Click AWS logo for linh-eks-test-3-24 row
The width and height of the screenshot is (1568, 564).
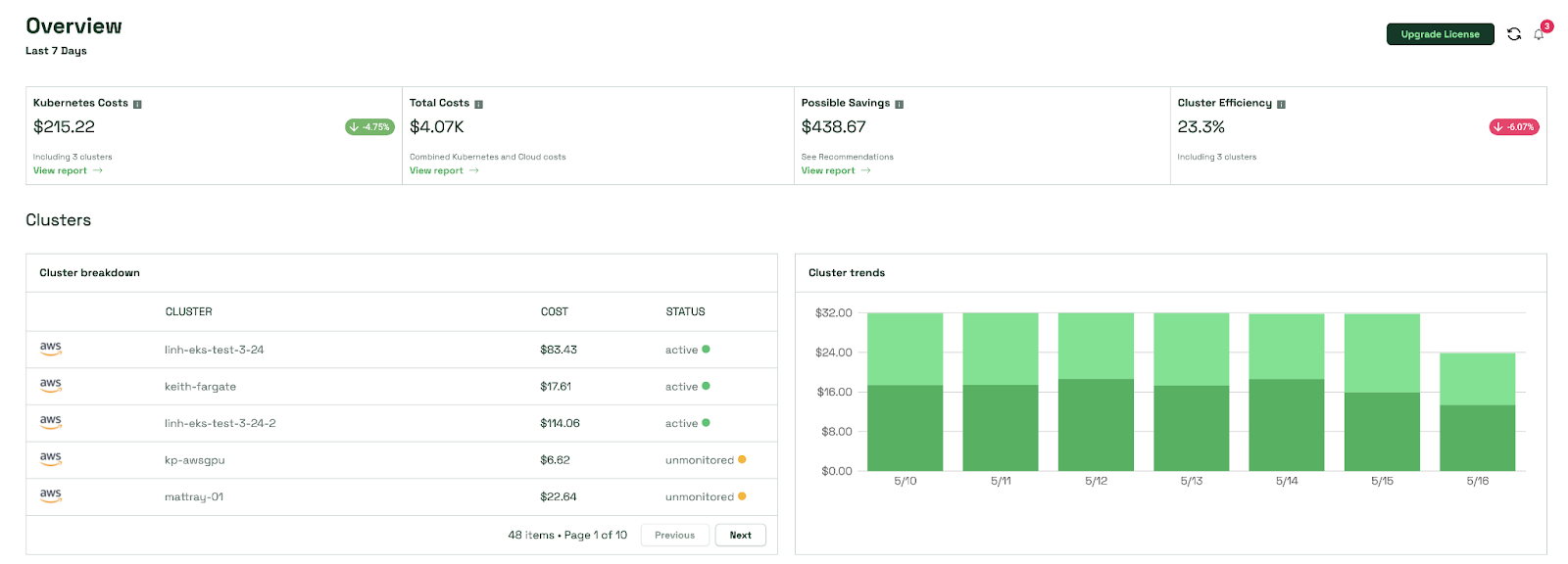pos(51,349)
